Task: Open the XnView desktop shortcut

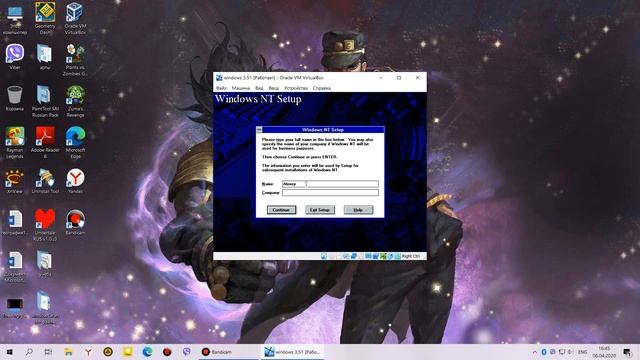Action: coord(15,181)
